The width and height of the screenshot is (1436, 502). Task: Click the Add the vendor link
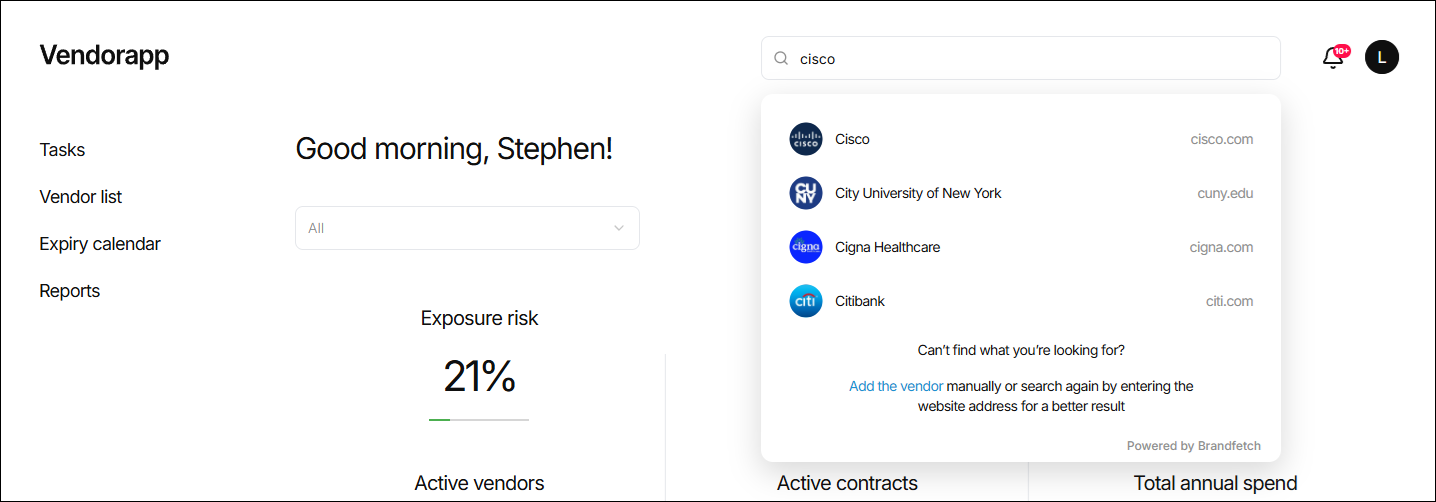(896, 386)
